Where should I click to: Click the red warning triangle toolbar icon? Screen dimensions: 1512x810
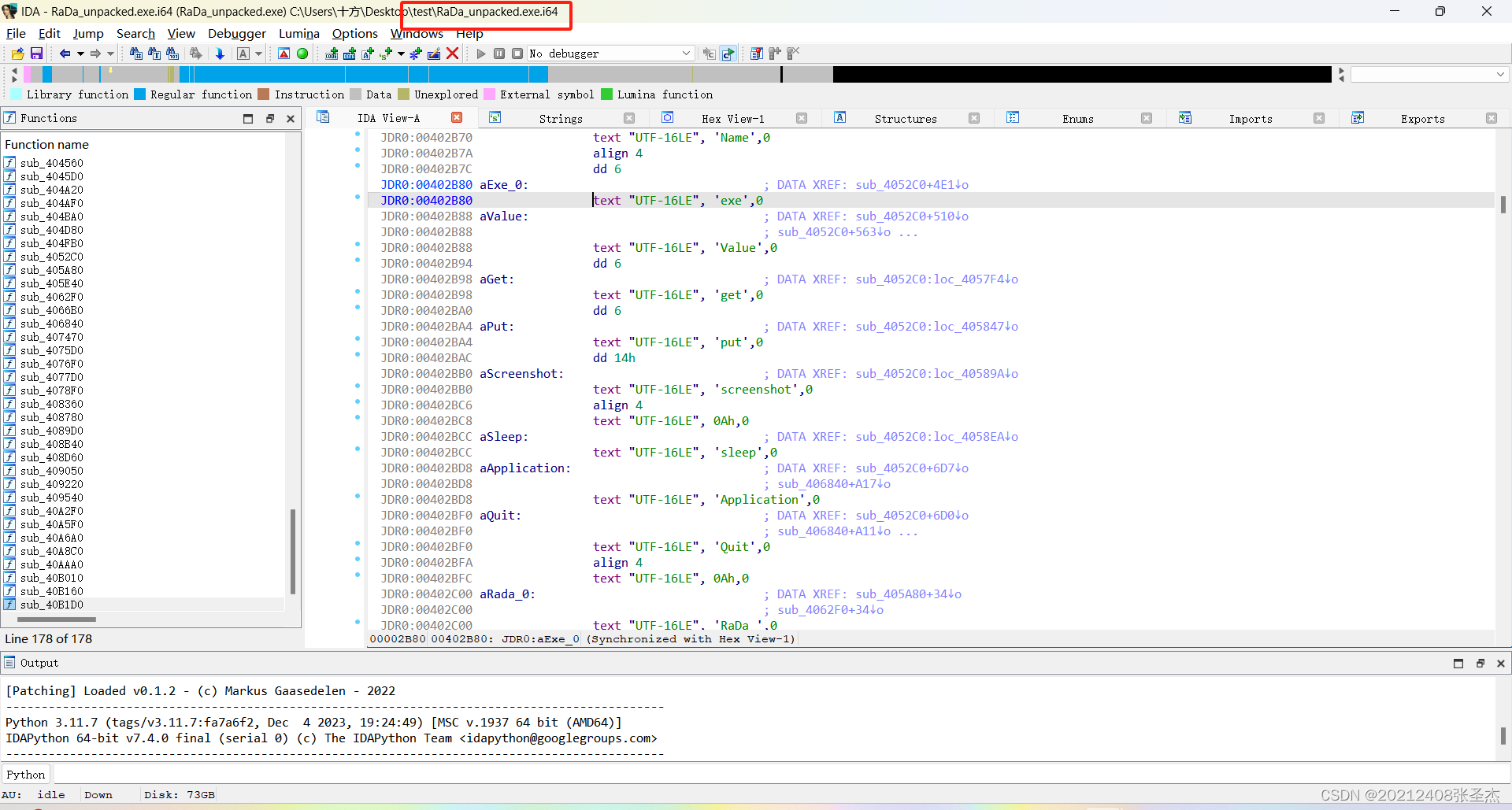[284, 54]
